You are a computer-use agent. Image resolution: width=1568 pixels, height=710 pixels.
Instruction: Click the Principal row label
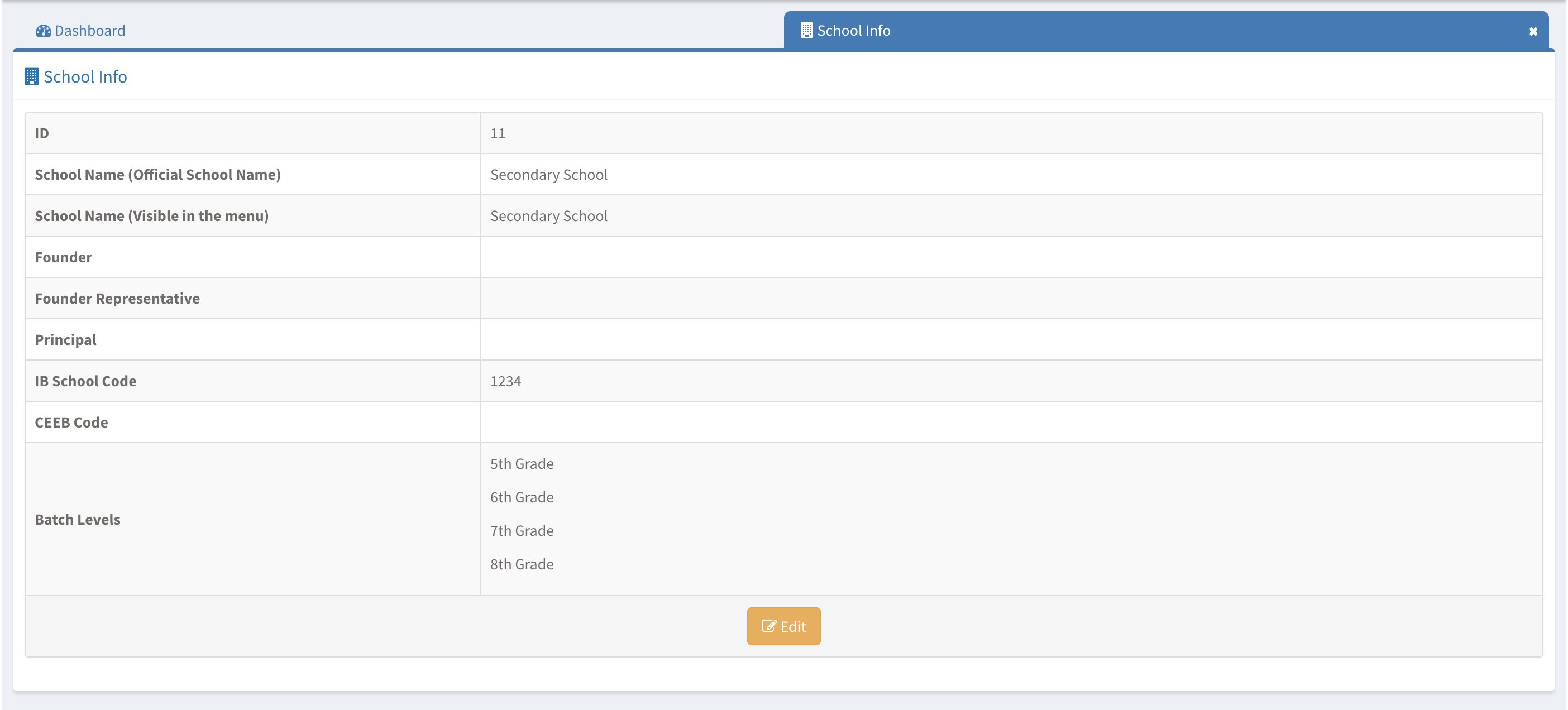(65, 339)
